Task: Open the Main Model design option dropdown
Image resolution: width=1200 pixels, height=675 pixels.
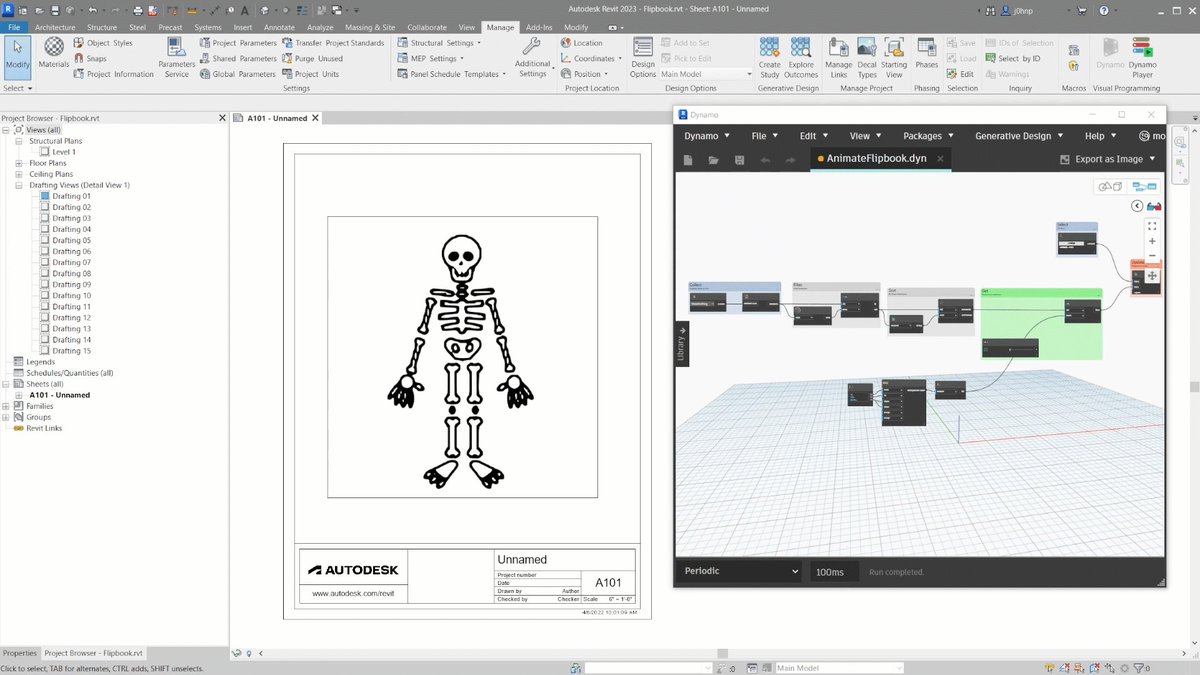Action: (705, 74)
